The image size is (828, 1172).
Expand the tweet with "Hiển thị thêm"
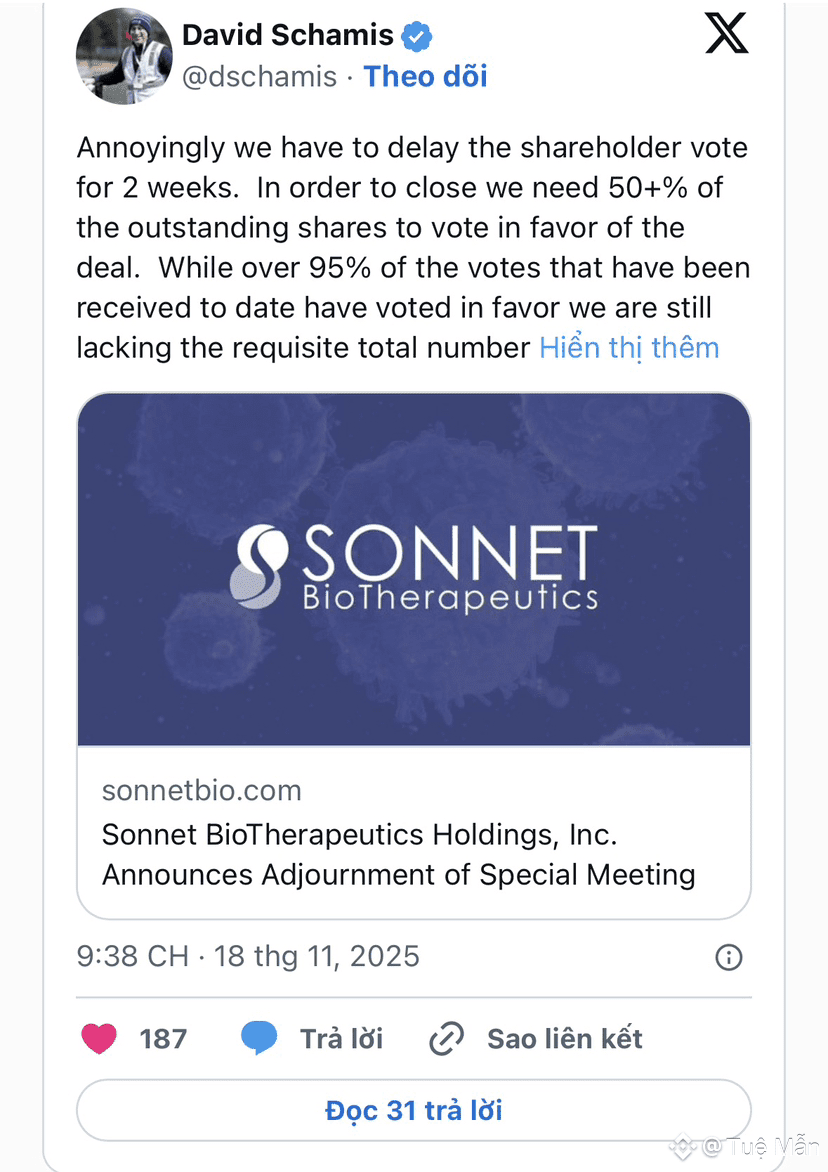629,348
